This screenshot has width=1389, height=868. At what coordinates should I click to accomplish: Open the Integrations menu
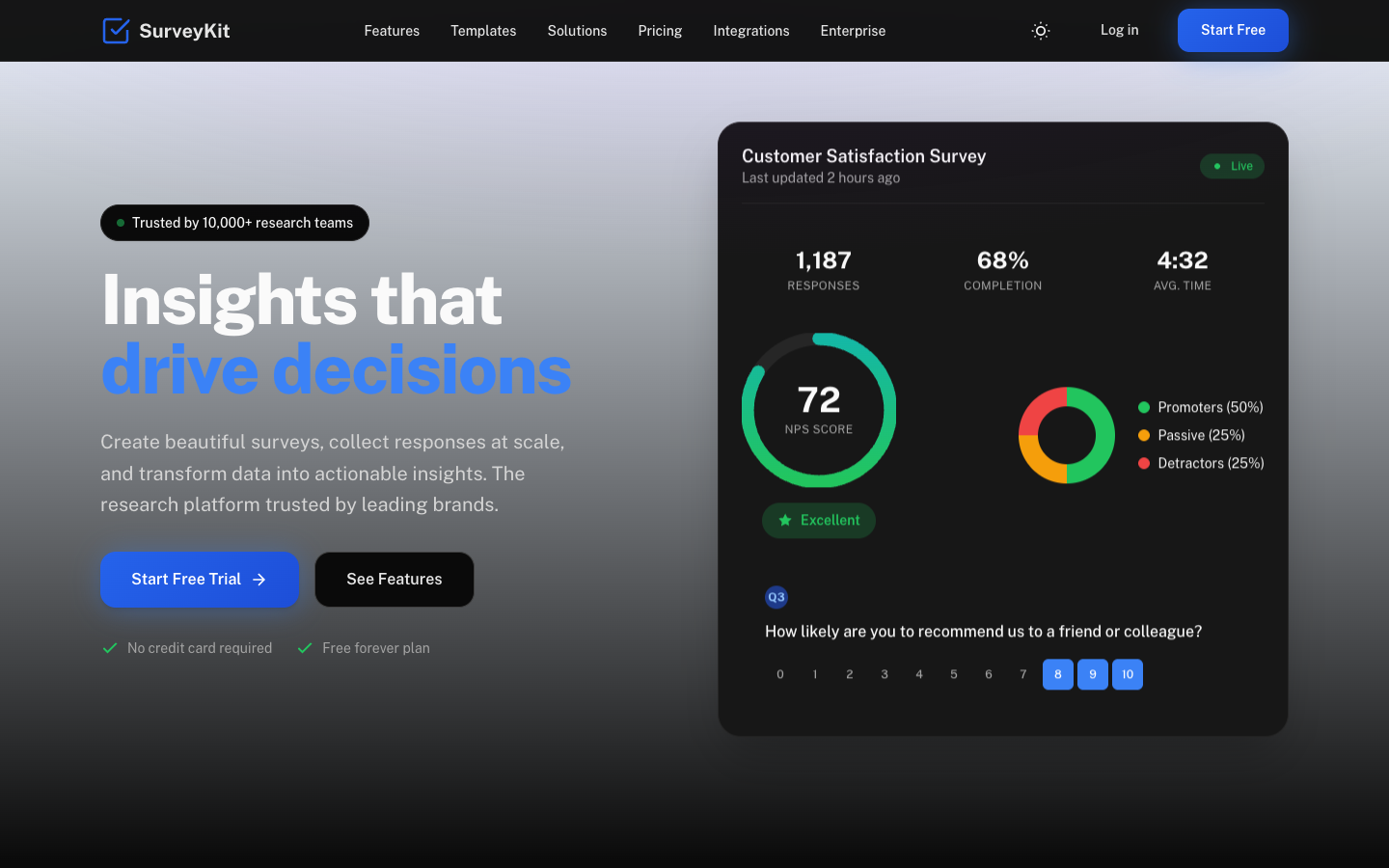(x=751, y=30)
